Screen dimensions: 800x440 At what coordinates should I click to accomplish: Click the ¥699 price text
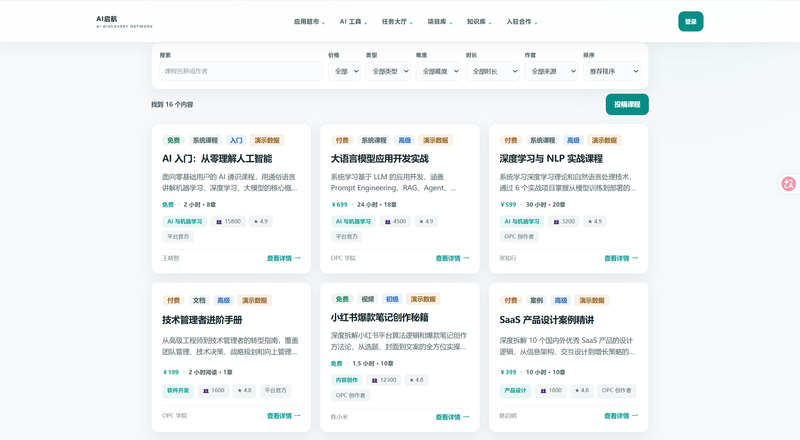pyautogui.click(x=339, y=205)
